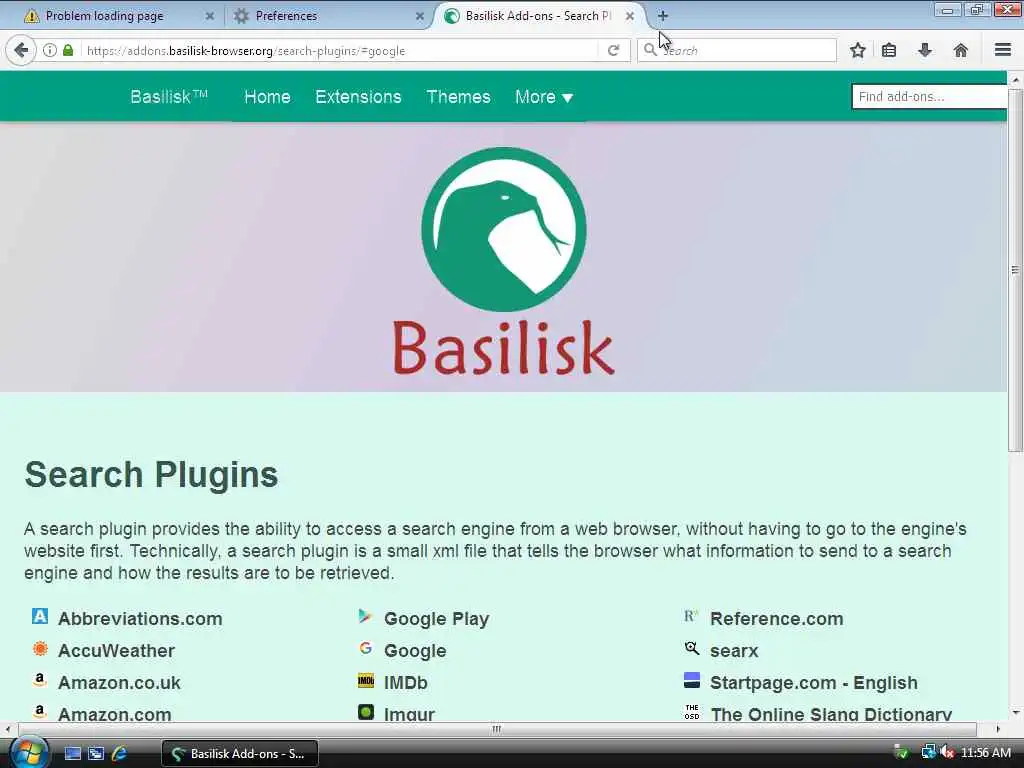Click the browser Search input box
Viewport: 1024px width, 768px height.
737,50
